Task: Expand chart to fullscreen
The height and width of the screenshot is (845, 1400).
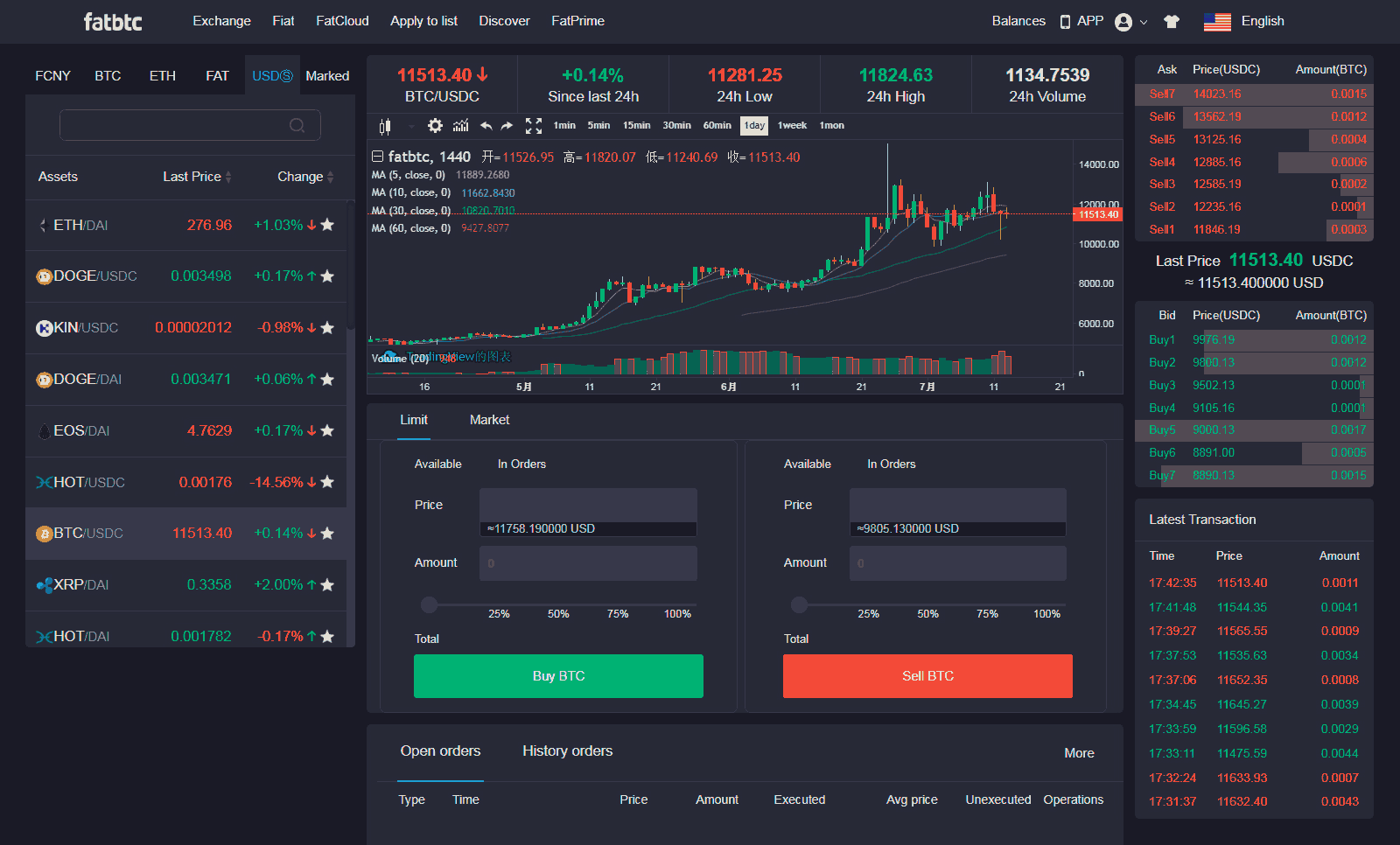Action: tap(534, 126)
